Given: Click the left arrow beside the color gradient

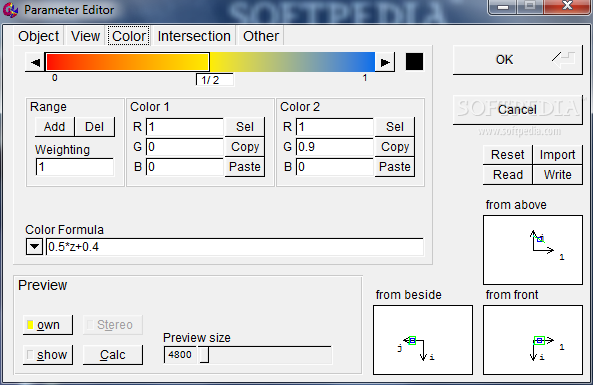Looking at the screenshot, I should pyautogui.click(x=35, y=62).
